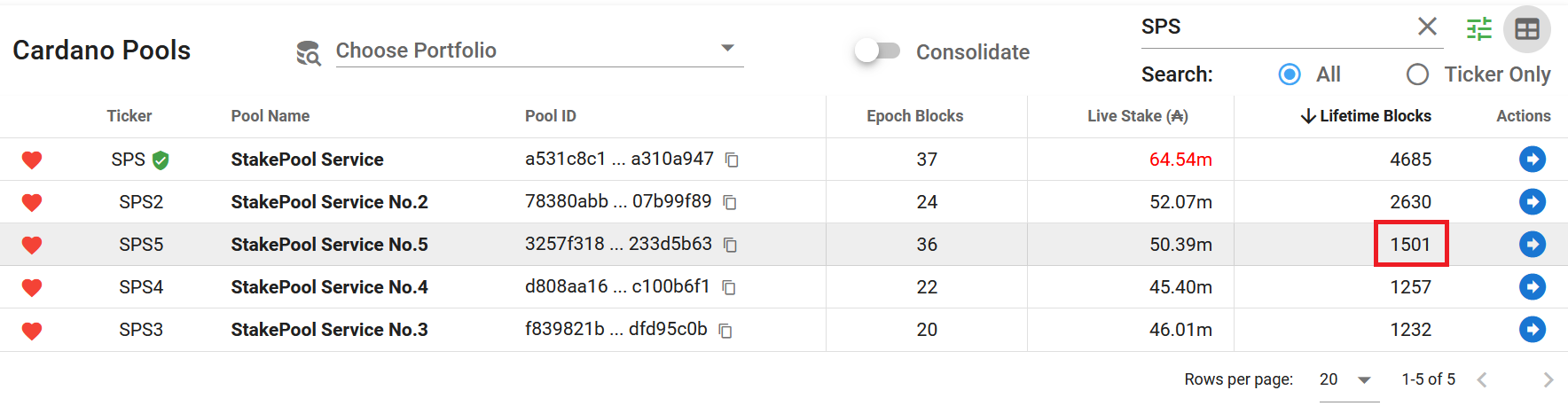
Task: Open details arrow for SPS3 pool
Action: pyautogui.click(x=1532, y=330)
